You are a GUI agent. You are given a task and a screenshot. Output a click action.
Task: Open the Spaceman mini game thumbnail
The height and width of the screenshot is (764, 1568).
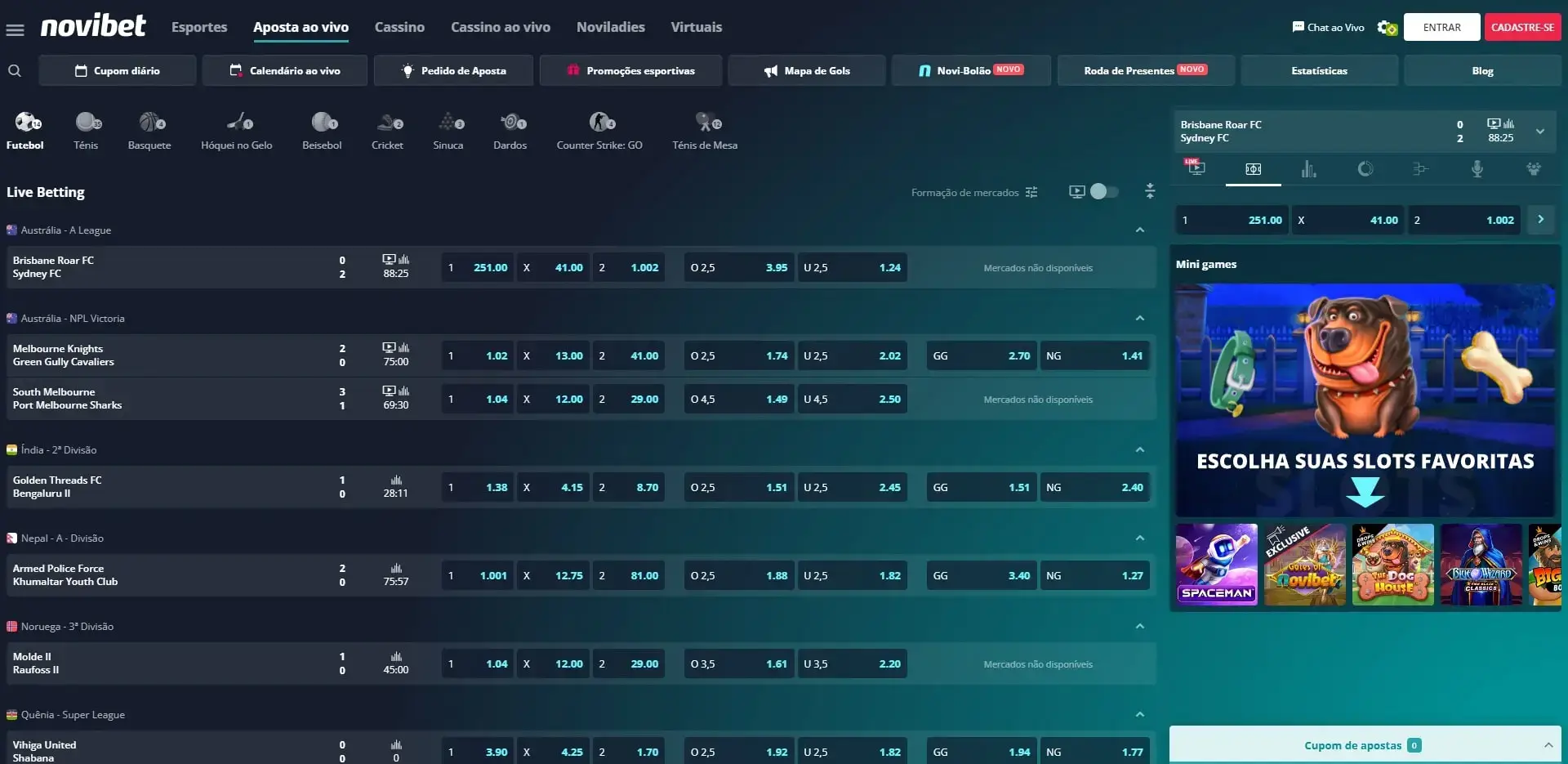(1216, 565)
